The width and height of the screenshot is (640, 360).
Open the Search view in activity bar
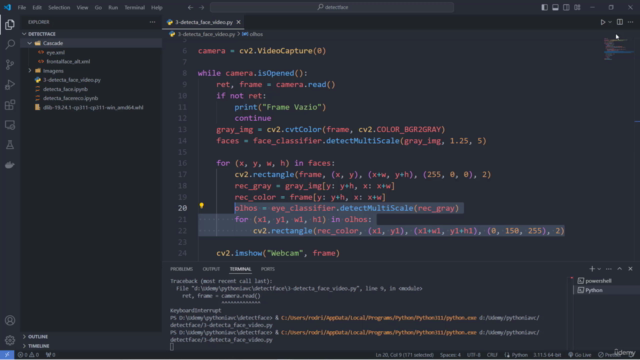[10, 44]
